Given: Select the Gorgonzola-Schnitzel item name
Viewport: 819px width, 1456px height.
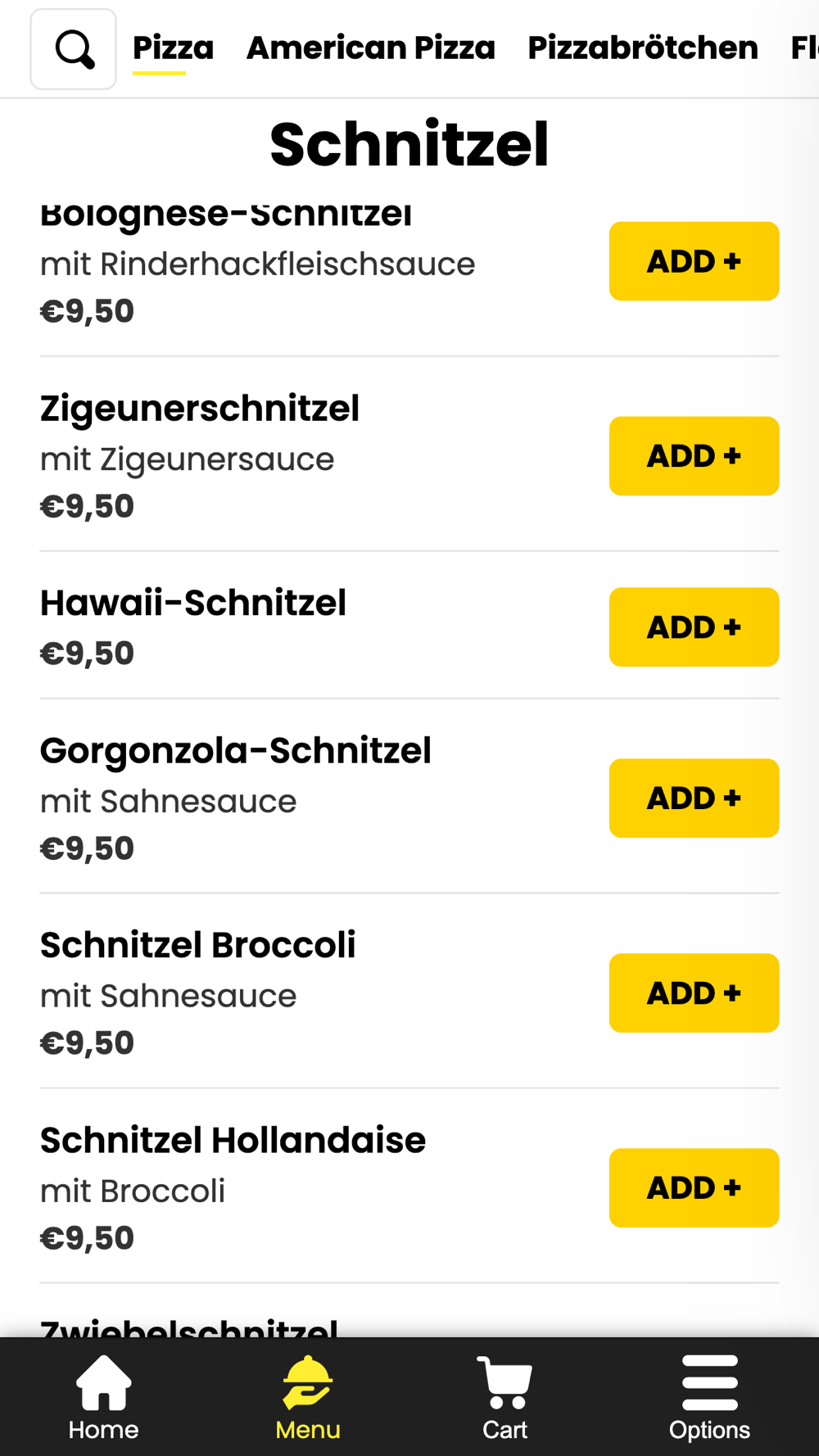Looking at the screenshot, I should point(236,751).
